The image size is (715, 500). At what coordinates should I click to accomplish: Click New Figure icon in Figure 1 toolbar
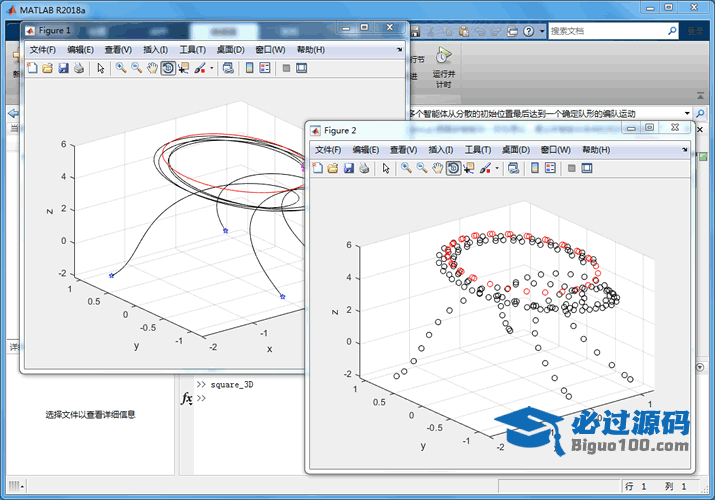(32, 68)
